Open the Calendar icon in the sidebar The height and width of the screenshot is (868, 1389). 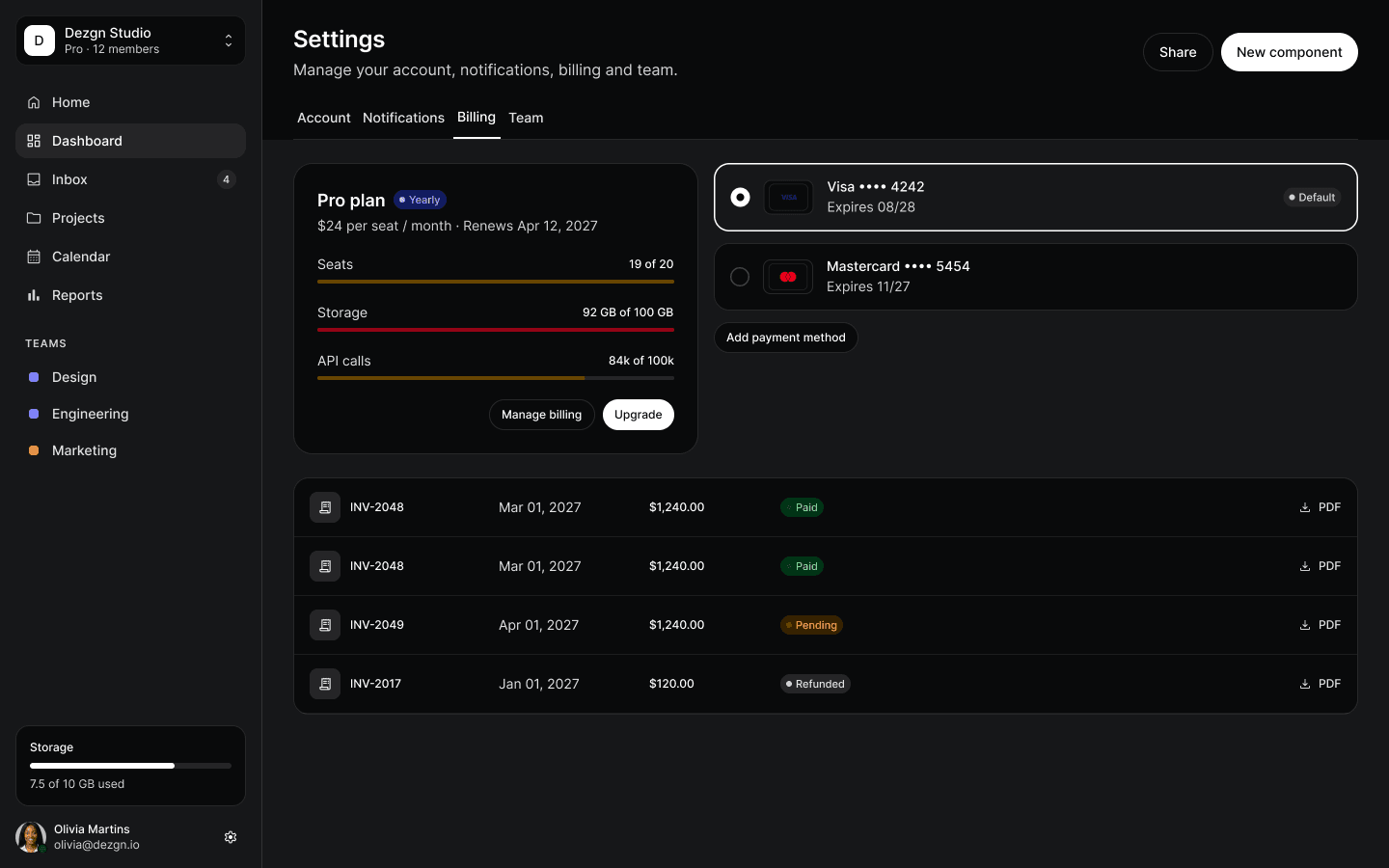click(34, 257)
